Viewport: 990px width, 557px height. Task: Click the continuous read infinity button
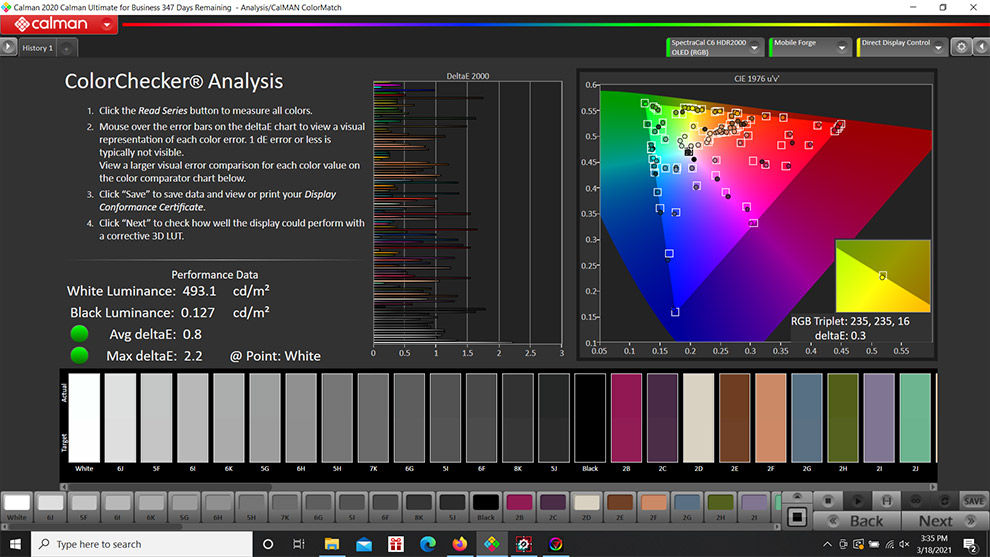(x=915, y=501)
